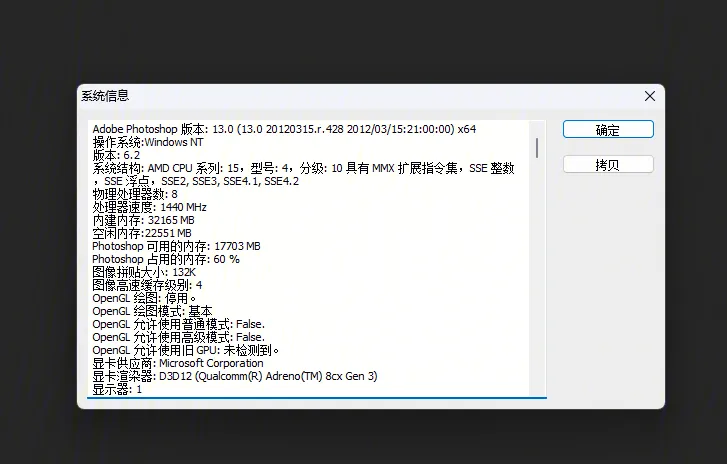Click the Photoshop 可用的内存 line
The width and height of the screenshot is (727, 464).
[176, 246]
